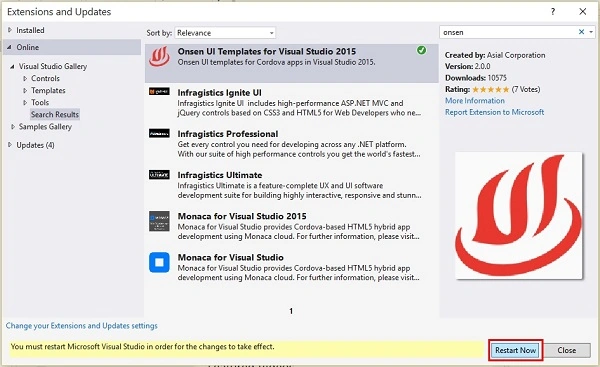600x367 pixels.
Task: Click the Created by: Asial Corporation text
Action: coord(495,55)
